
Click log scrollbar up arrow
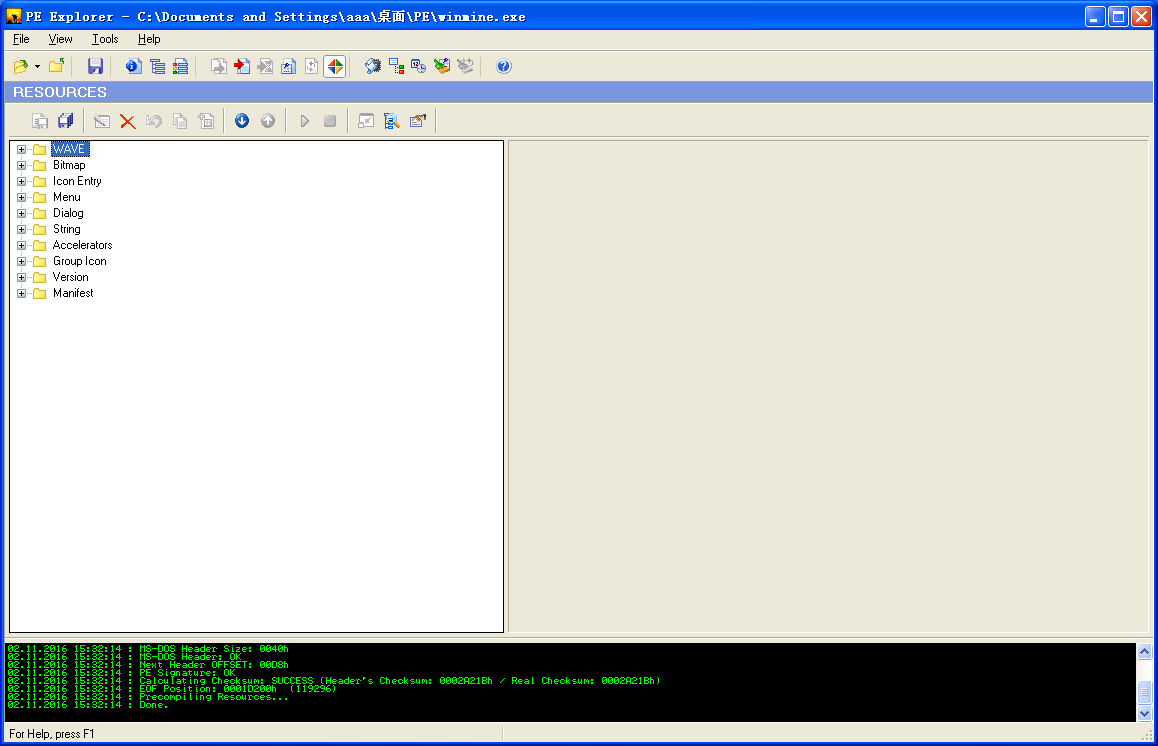[x=1144, y=651]
